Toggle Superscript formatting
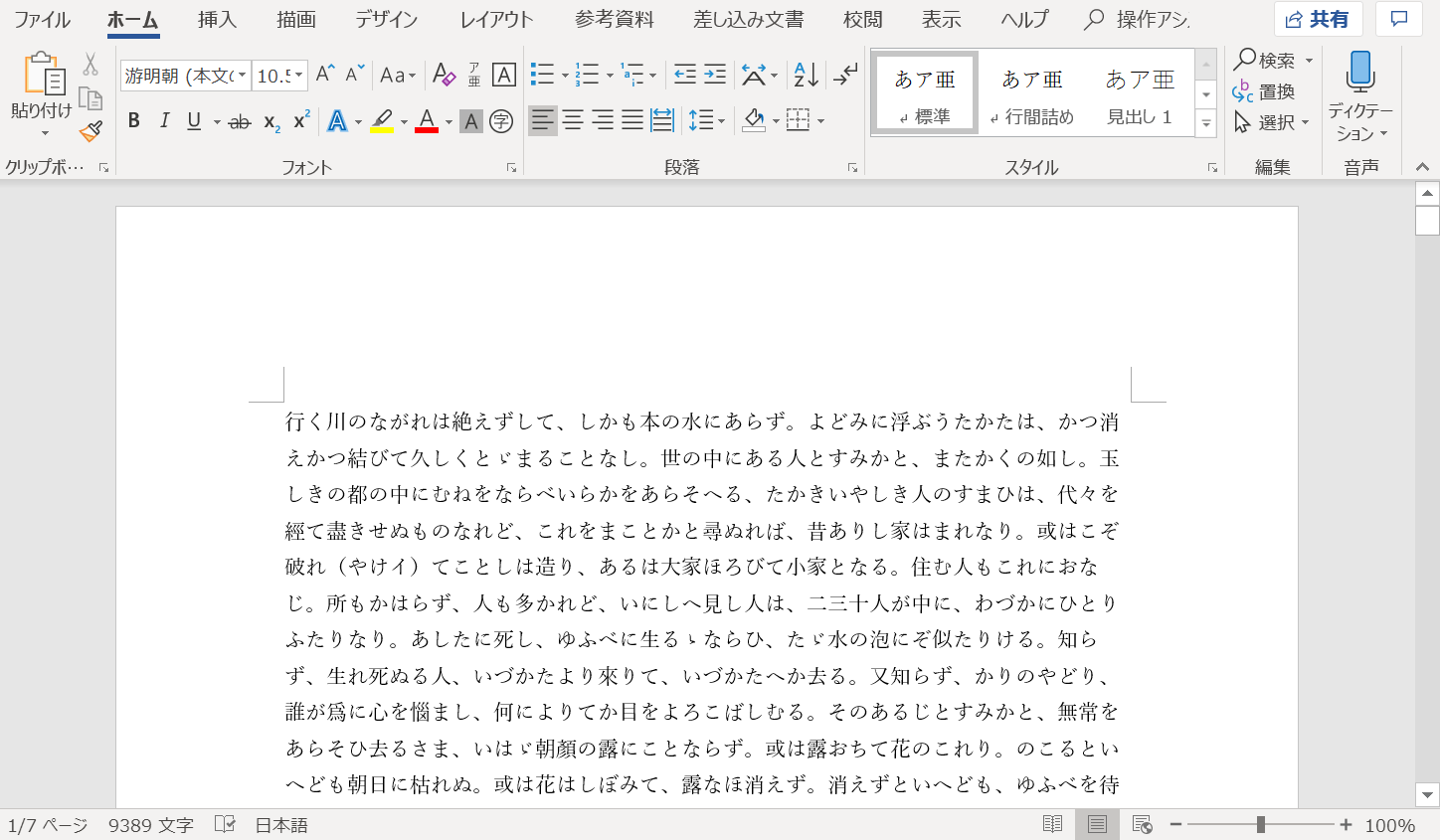This screenshot has width=1440, height=840. click(x=301, y=121)
